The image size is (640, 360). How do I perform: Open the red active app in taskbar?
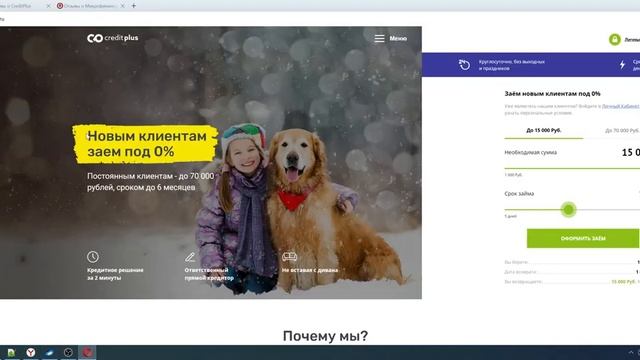click(x=87, y=353)
